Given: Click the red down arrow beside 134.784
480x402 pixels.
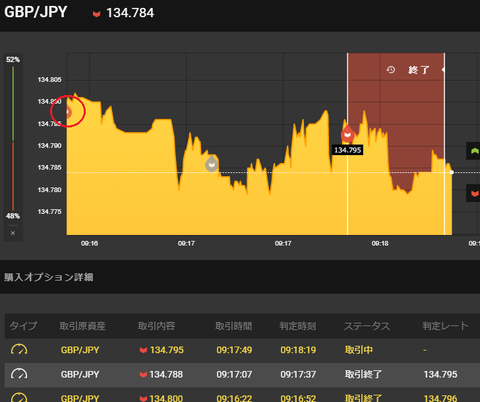Looking at the screenshot, I should click(96, 14).
